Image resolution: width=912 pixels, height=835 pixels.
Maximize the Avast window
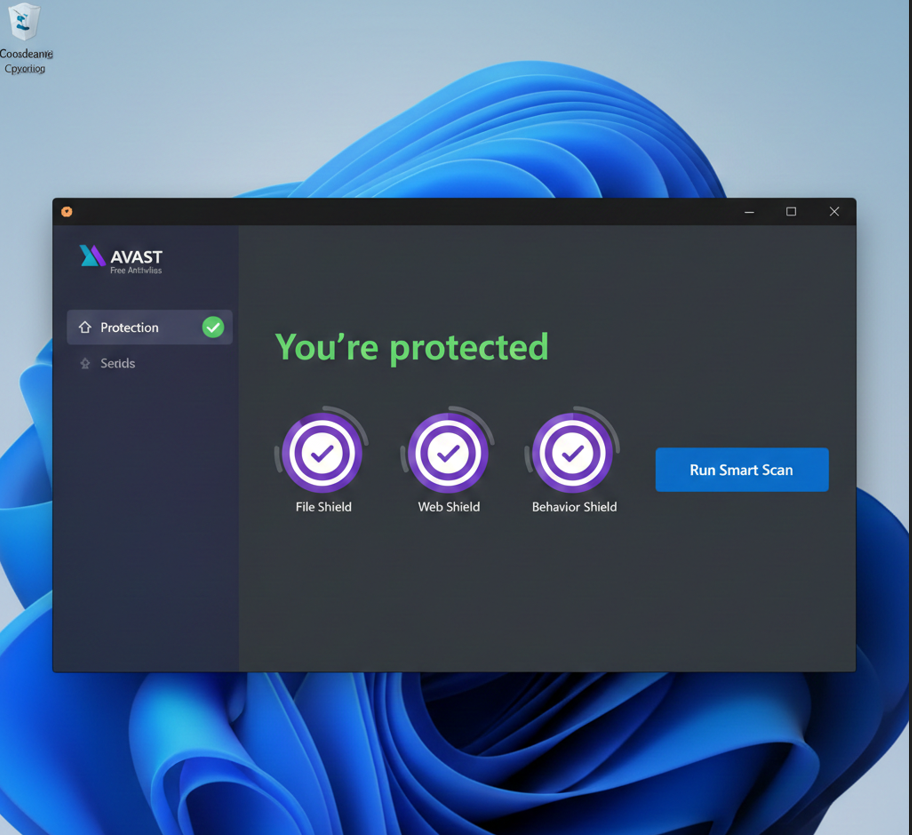(791, 212)
